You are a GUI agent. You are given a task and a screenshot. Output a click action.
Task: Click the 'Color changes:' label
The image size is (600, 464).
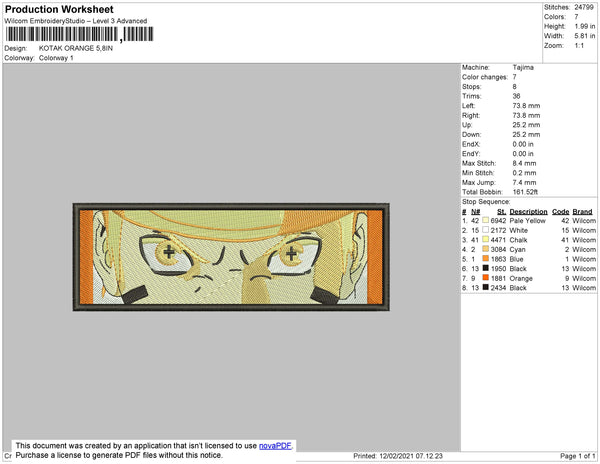coord(485,77)
